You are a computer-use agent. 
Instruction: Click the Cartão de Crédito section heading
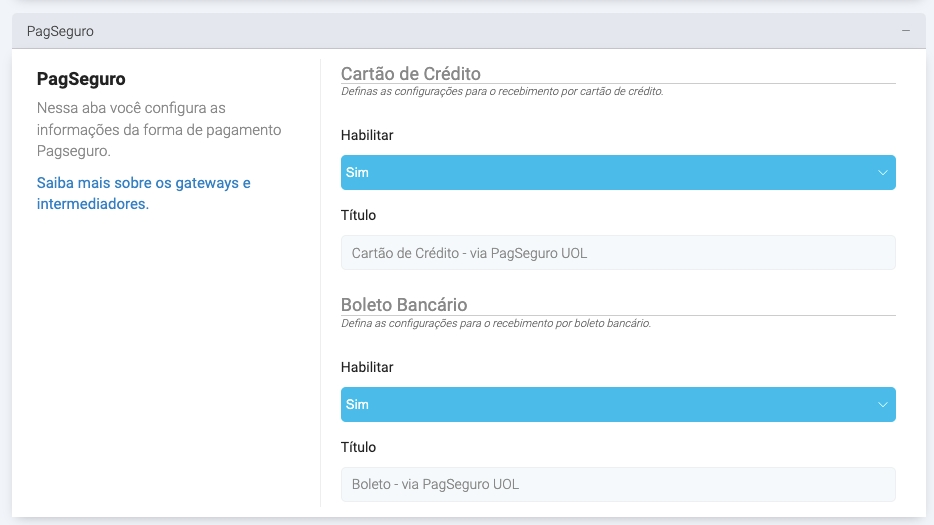coord(411,73)
